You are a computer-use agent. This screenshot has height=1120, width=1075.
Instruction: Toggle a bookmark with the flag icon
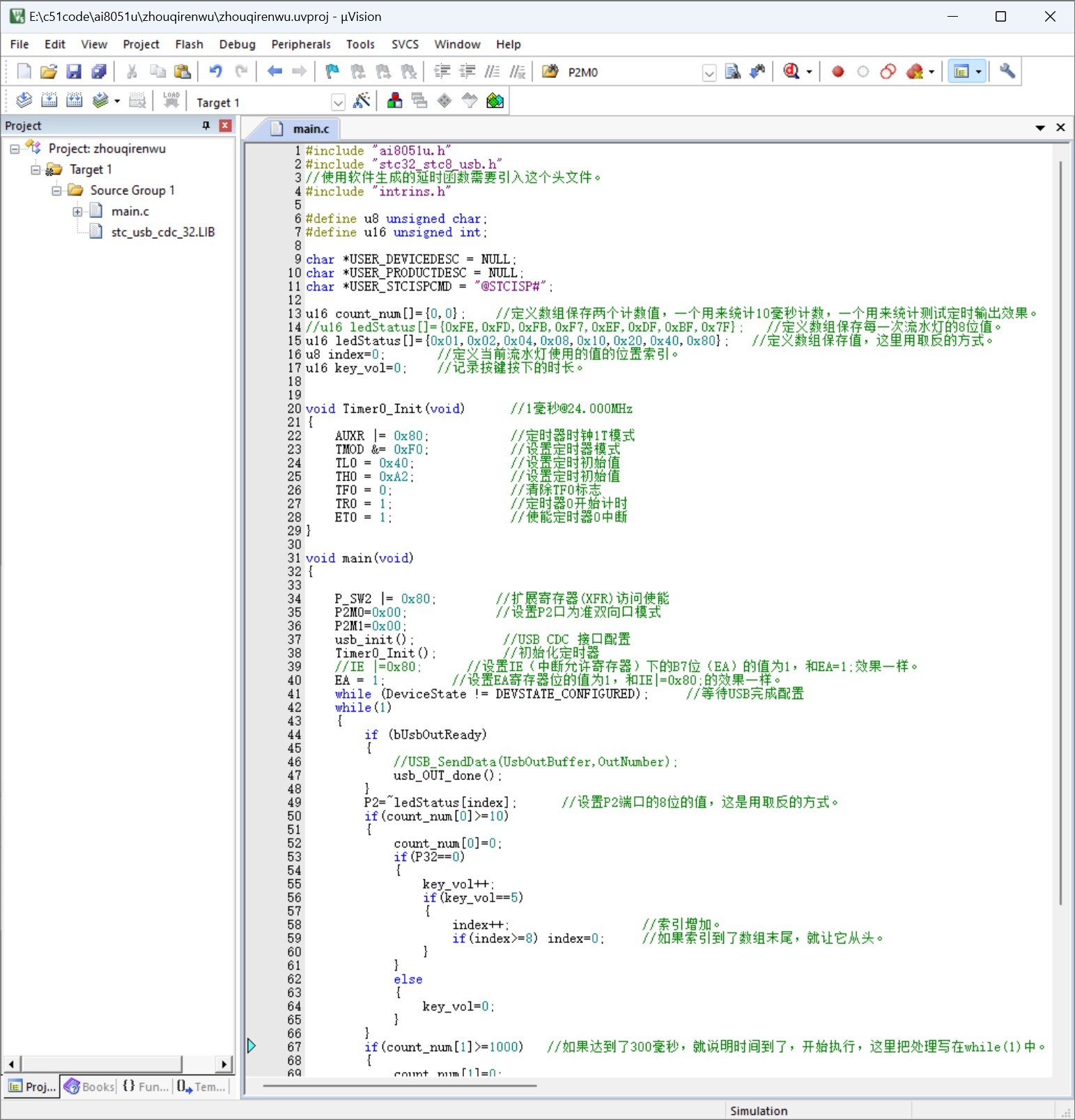pos(332,72)
